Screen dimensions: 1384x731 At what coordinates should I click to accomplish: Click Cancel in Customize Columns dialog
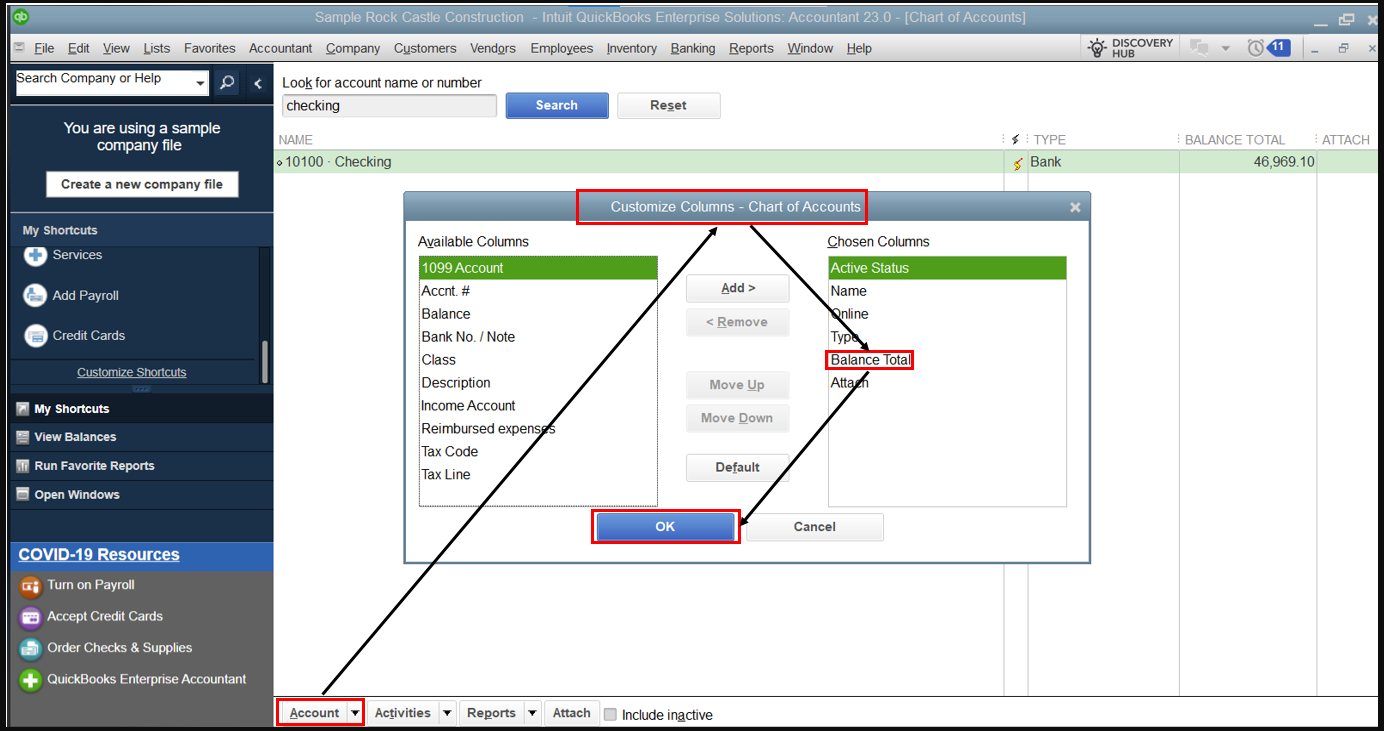coord(815,527)
